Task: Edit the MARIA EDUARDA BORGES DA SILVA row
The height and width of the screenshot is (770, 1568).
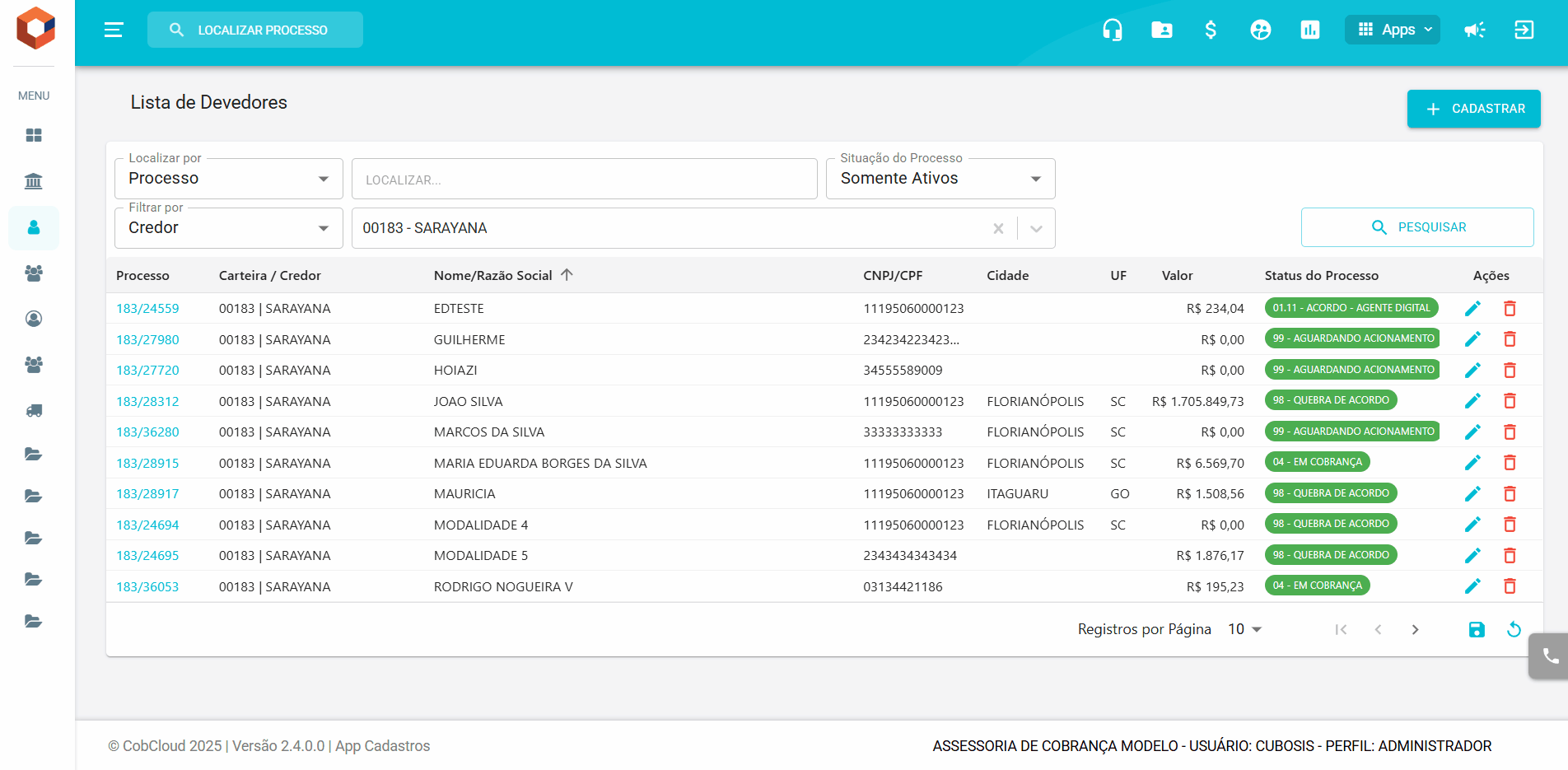Action: pyautogui.click(x=1472, y=462)
